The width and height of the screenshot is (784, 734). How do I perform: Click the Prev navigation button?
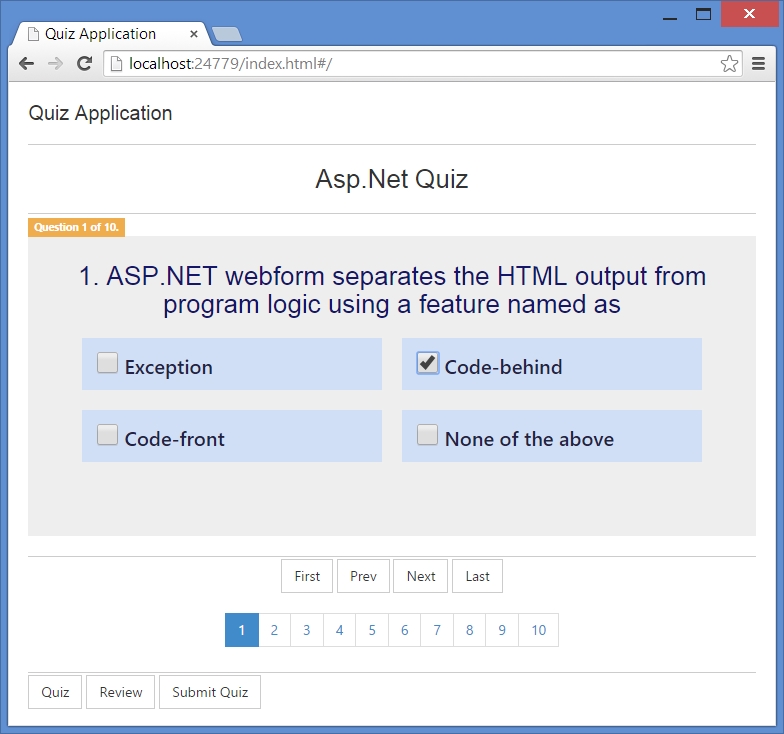point(364,576)
